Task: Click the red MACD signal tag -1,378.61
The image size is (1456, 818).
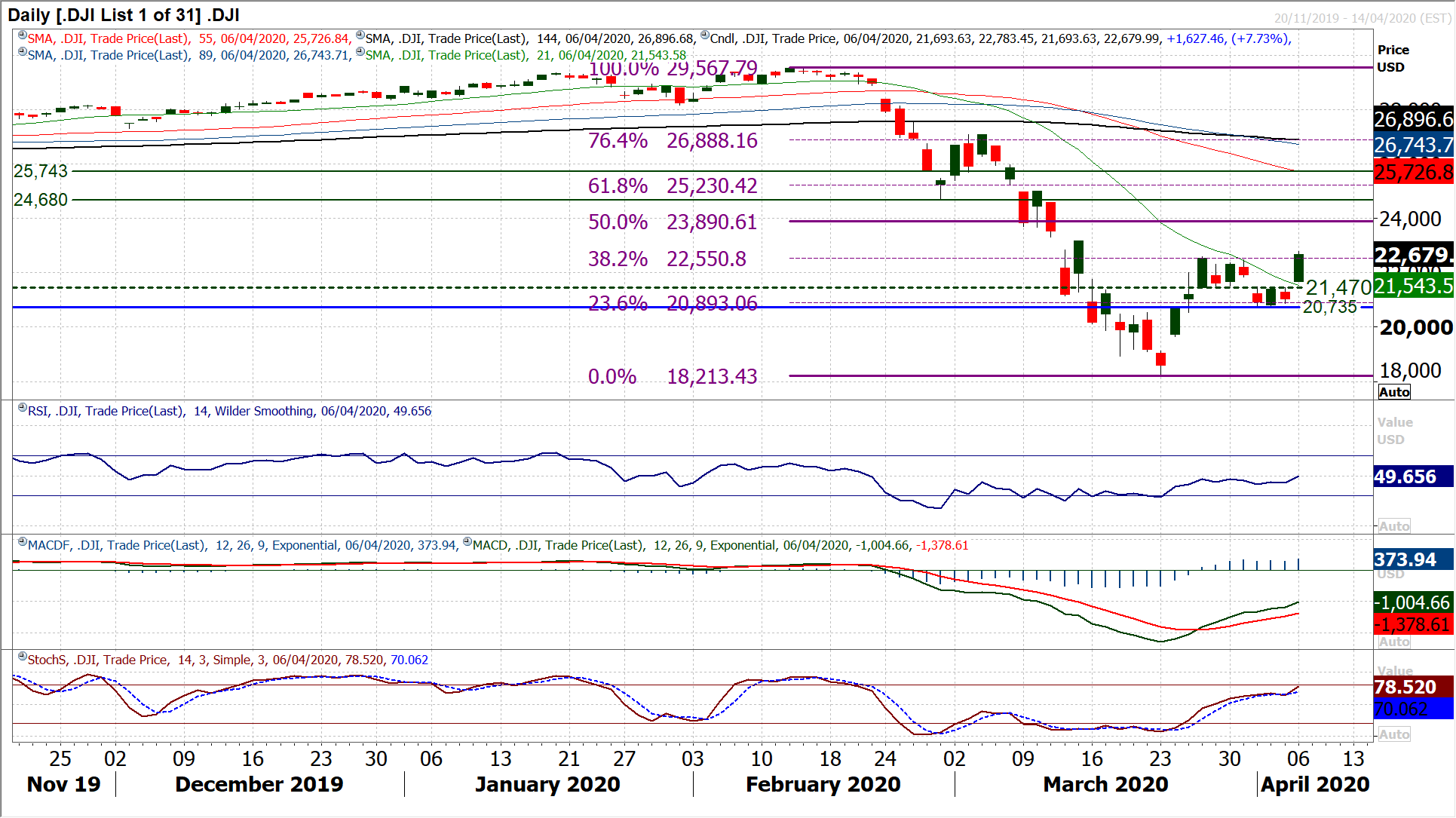Action: pyautogui.click(x=1413, y=624)
